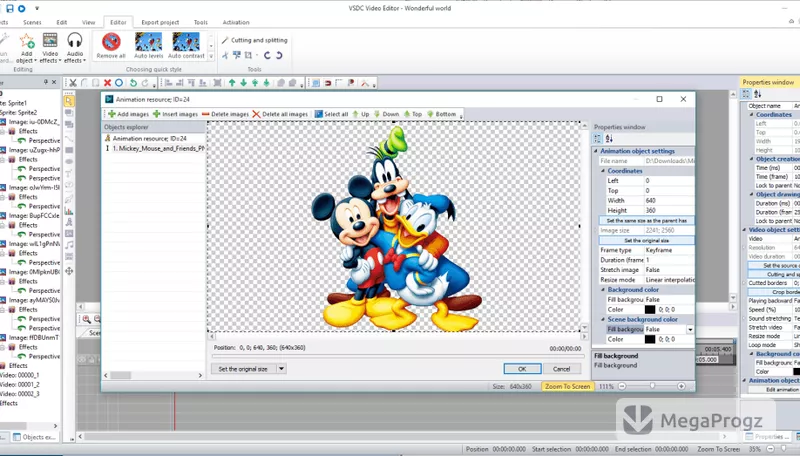Screen dimensions: 800x456
Task: Click the blue circle icon in editor toolbar
Action: tap(119, 83)
